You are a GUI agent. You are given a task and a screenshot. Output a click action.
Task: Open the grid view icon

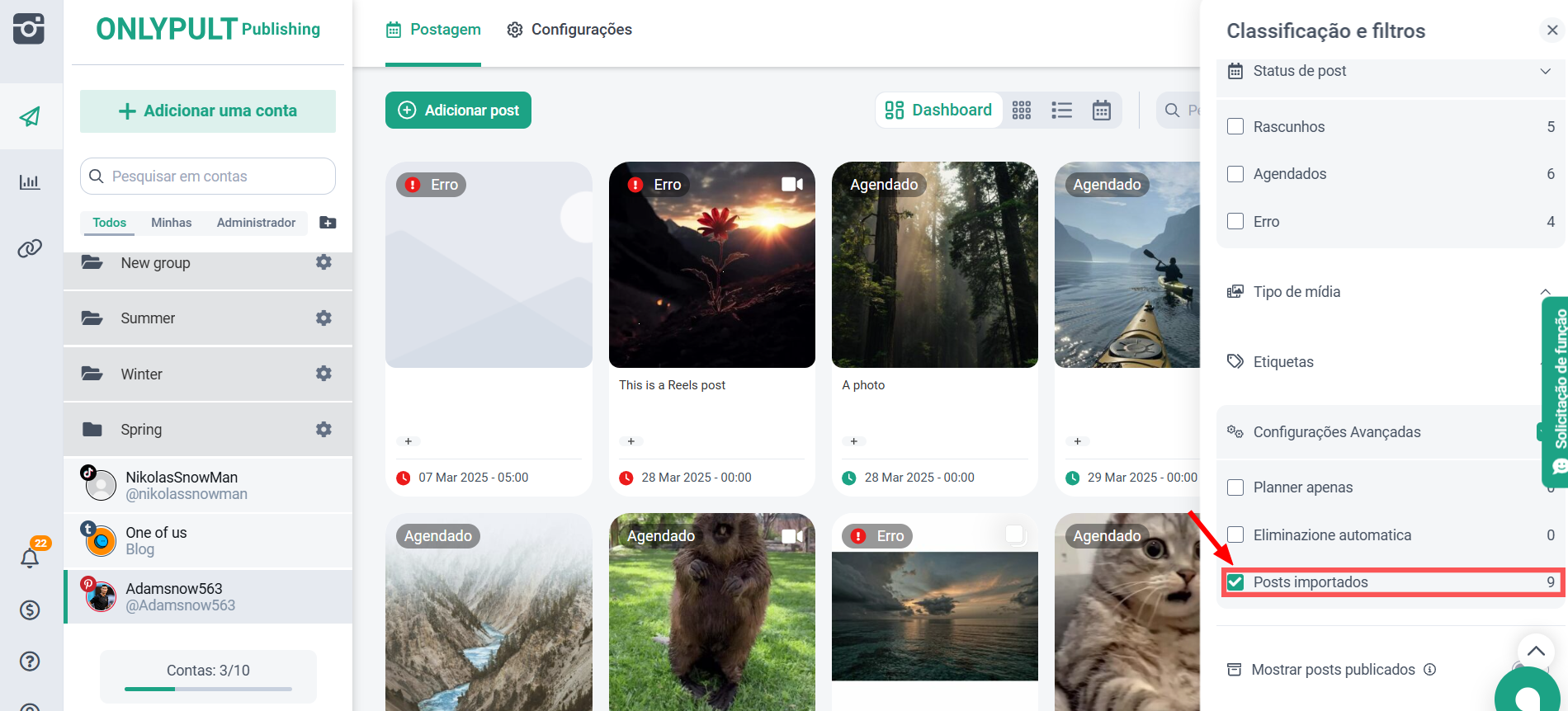(x=1021, y=111)
